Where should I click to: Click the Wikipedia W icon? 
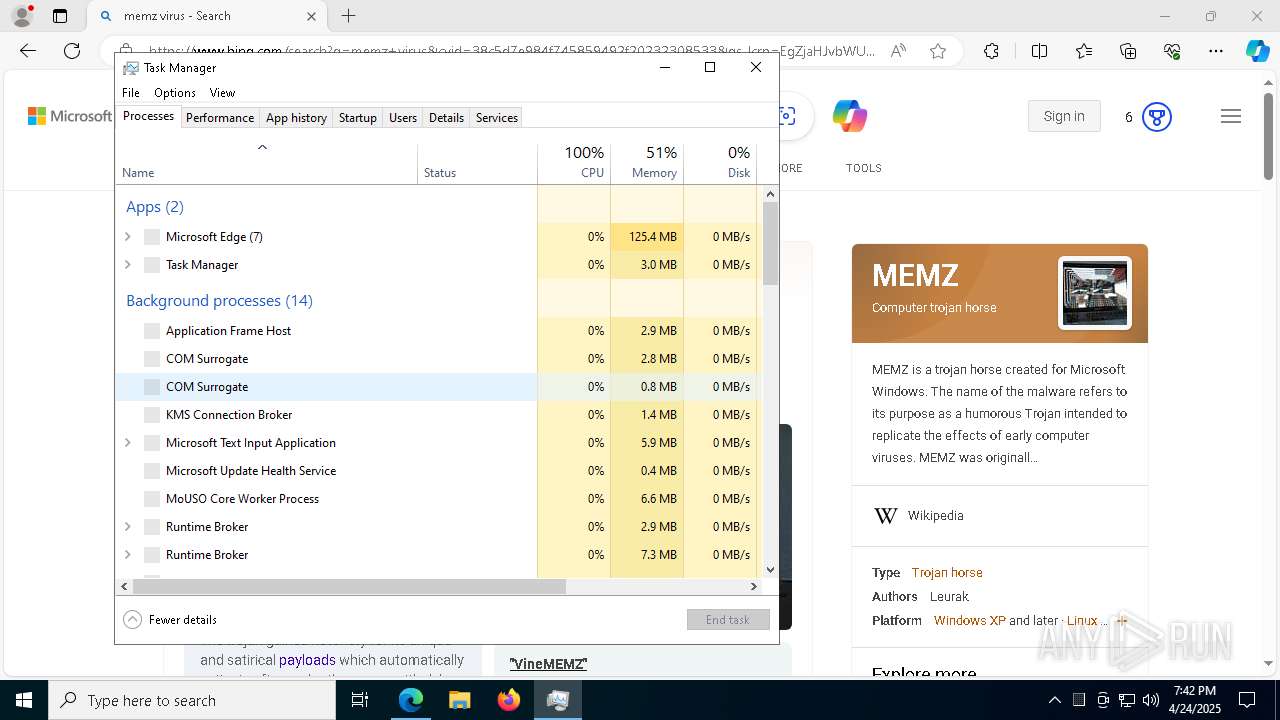point(885,516)
